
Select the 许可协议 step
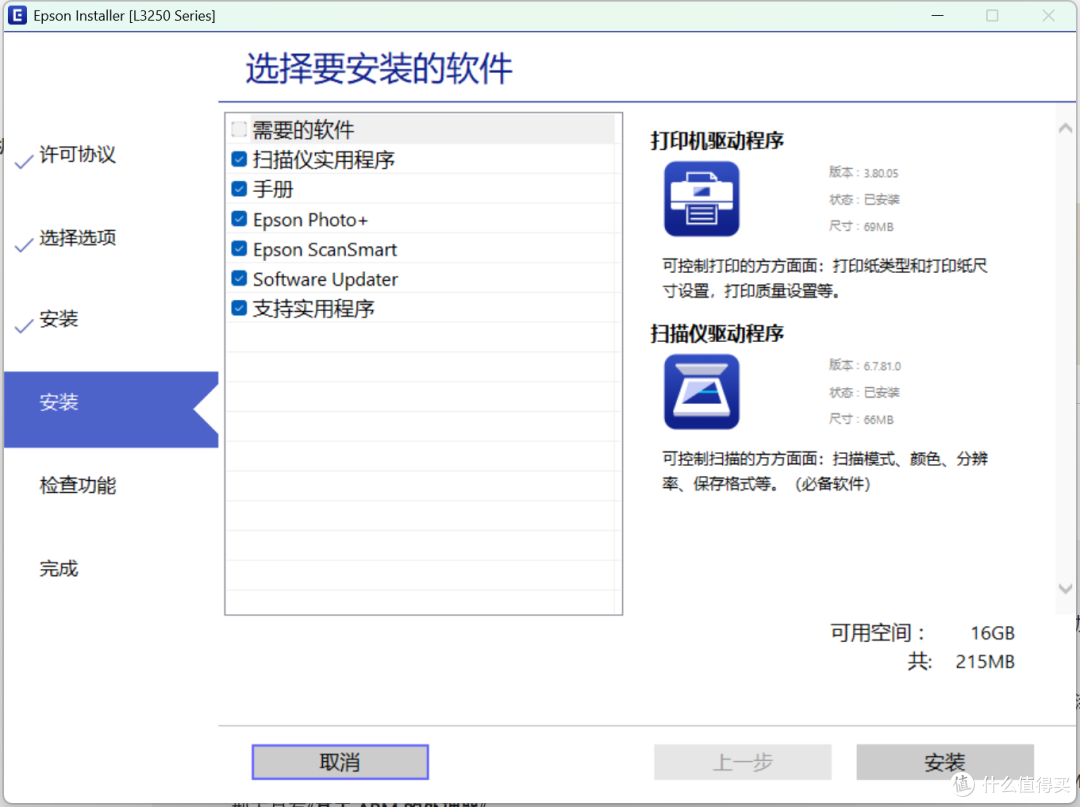(77, 155)
